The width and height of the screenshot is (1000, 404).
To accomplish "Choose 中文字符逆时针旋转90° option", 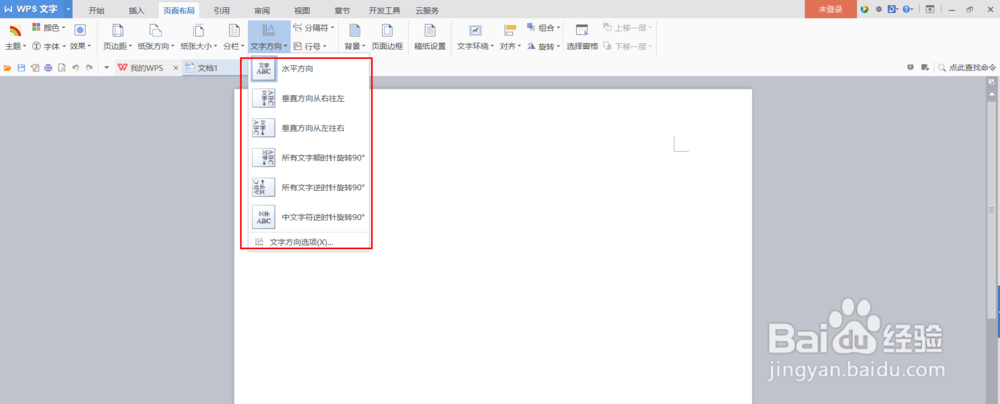I will [309, 217].
